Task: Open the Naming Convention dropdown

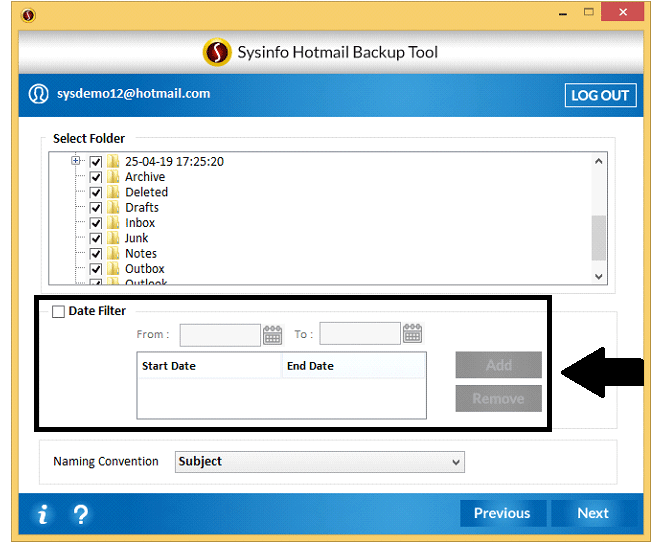Action: [x=320, y=462]
